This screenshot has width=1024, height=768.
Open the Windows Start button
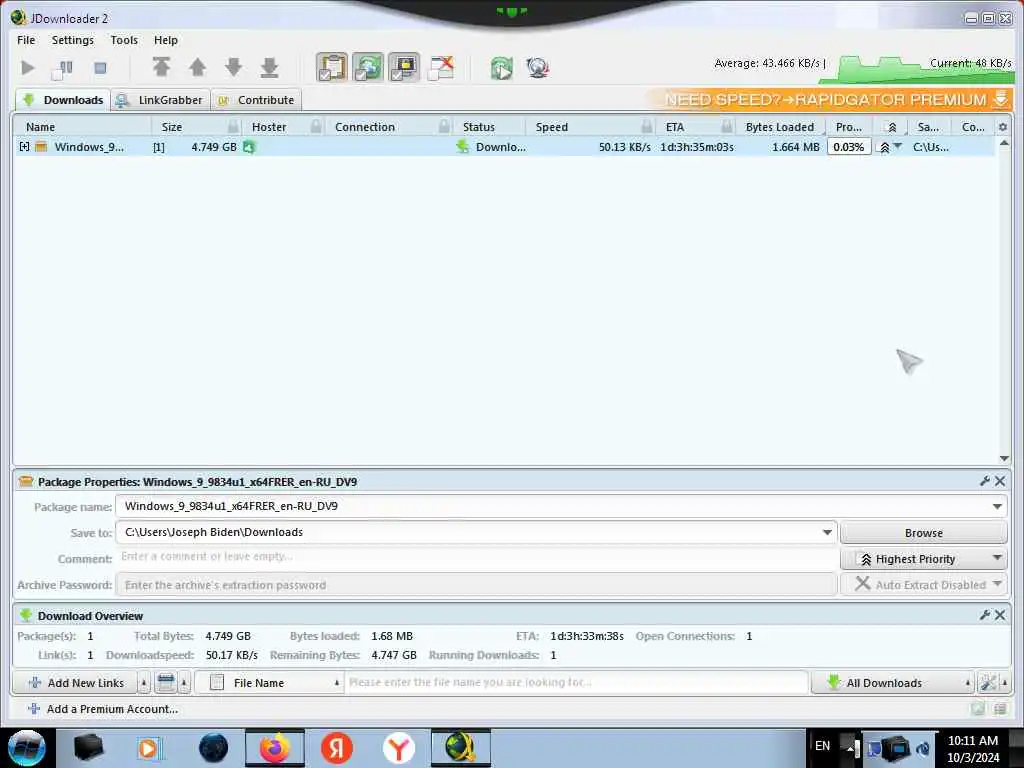26,748
